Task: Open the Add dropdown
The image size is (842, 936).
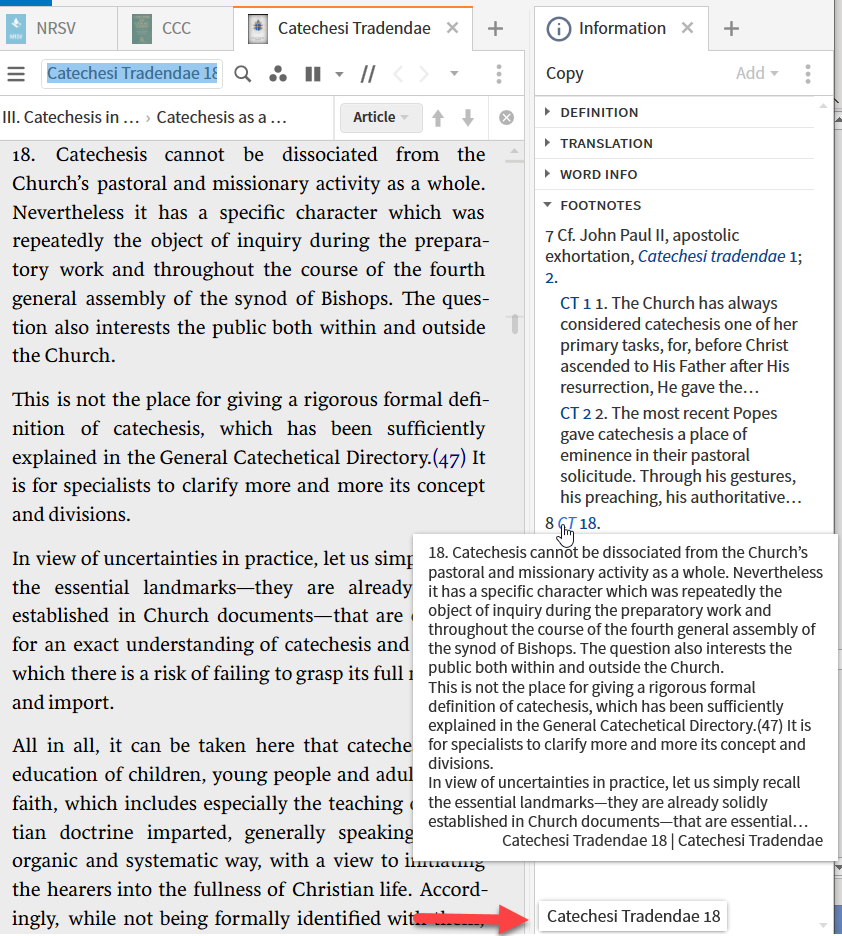Action: click(x=757, y=73)
